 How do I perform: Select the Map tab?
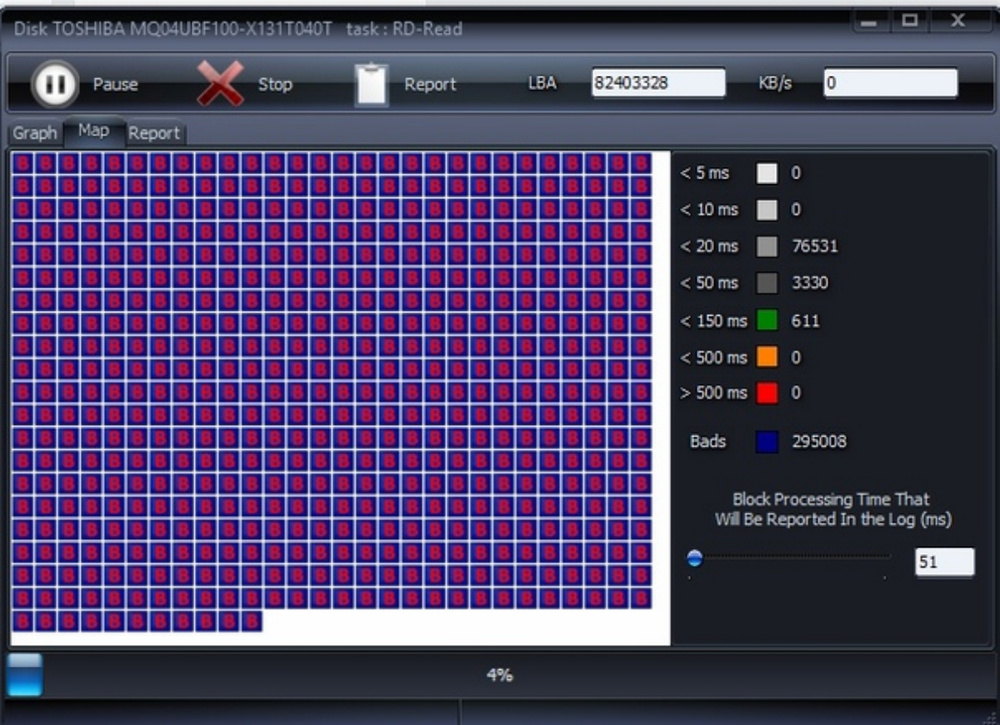pyautogui.click(x=94, y=131)
